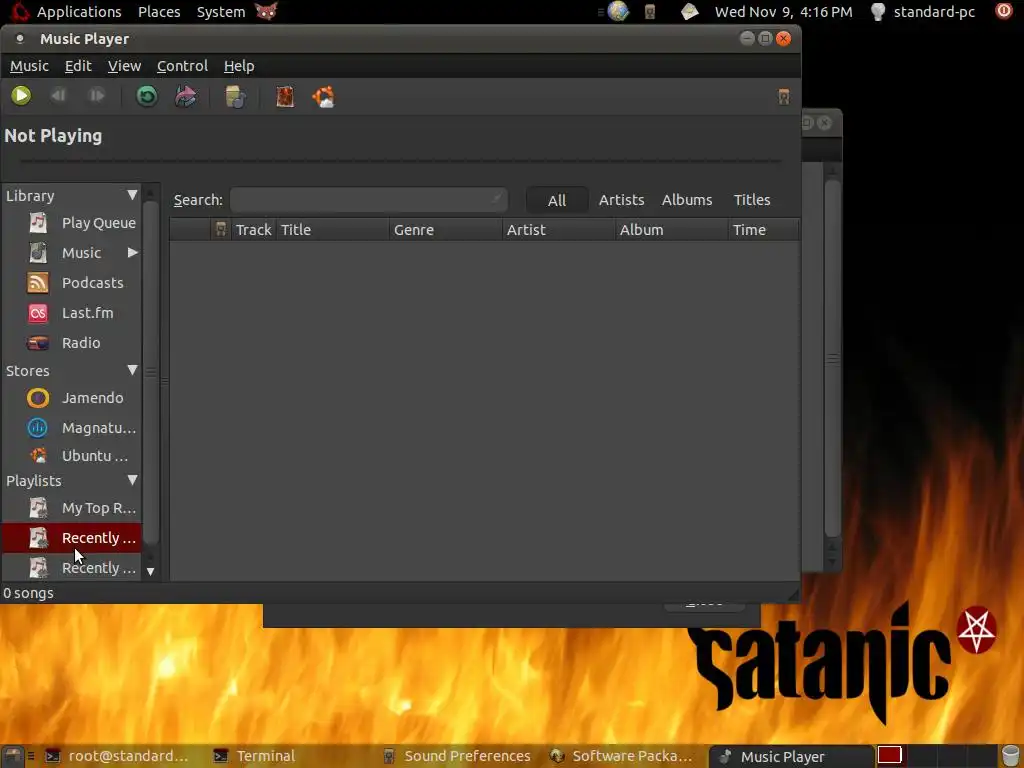This screenshot has height=768, width=1024.
Task: Open the Music menu
Action: pos(29,66)
